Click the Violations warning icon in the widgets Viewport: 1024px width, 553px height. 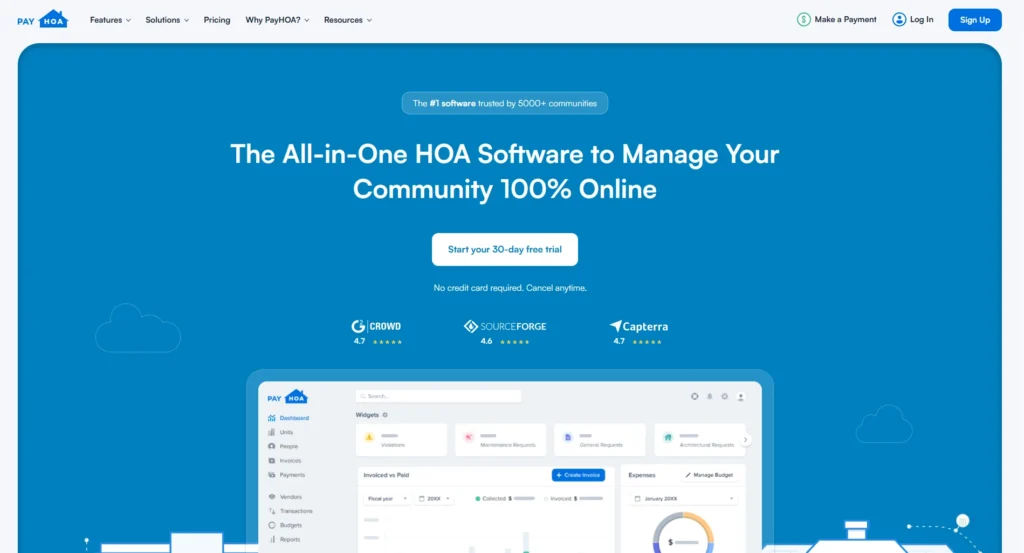(x=369, y=437)
